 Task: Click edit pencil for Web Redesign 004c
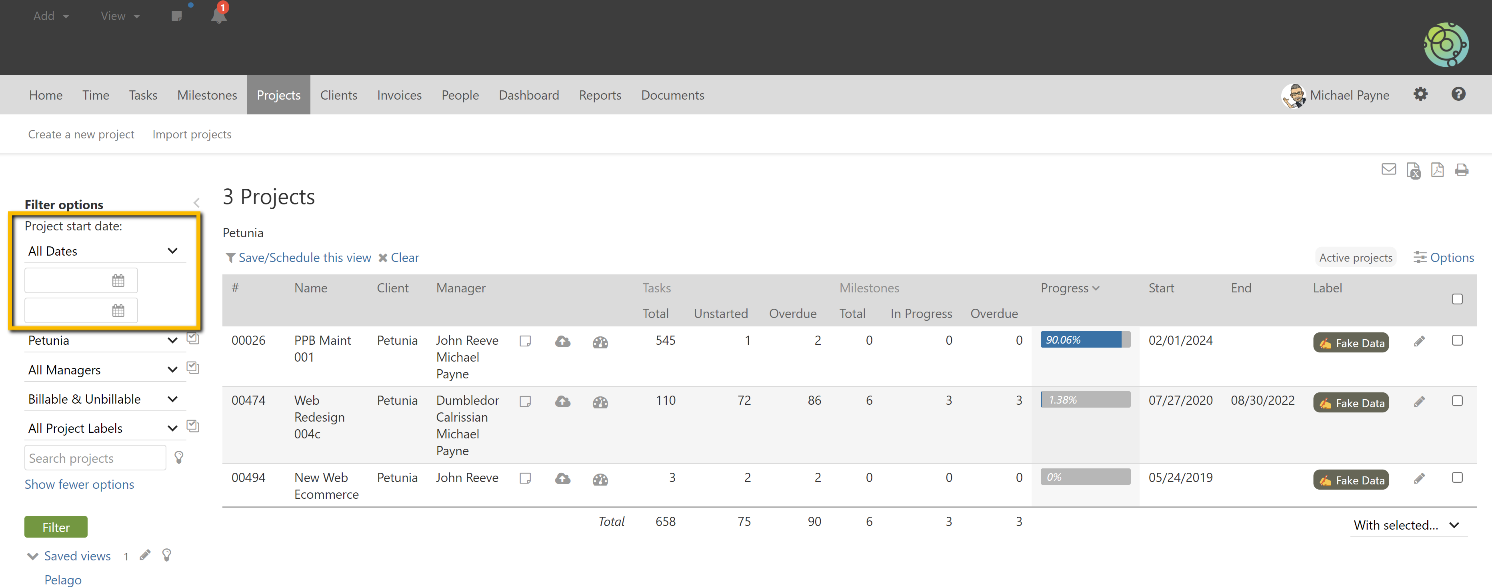(x=1419, y=402)
